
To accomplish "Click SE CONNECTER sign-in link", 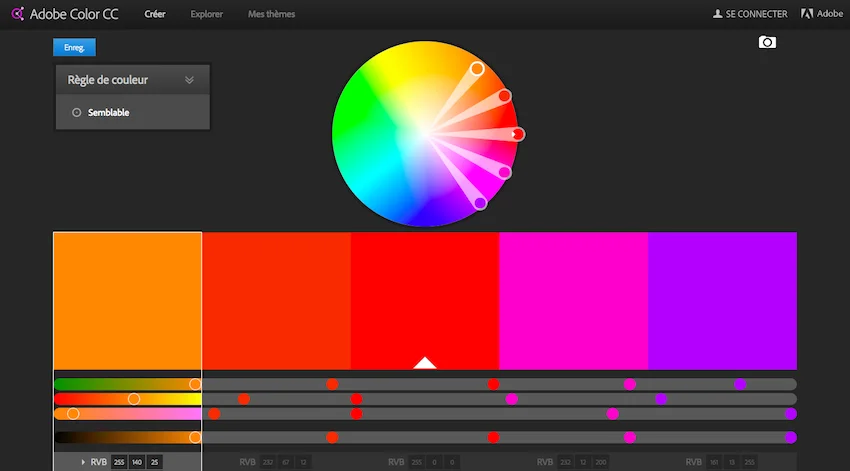I will coord(756,14).
